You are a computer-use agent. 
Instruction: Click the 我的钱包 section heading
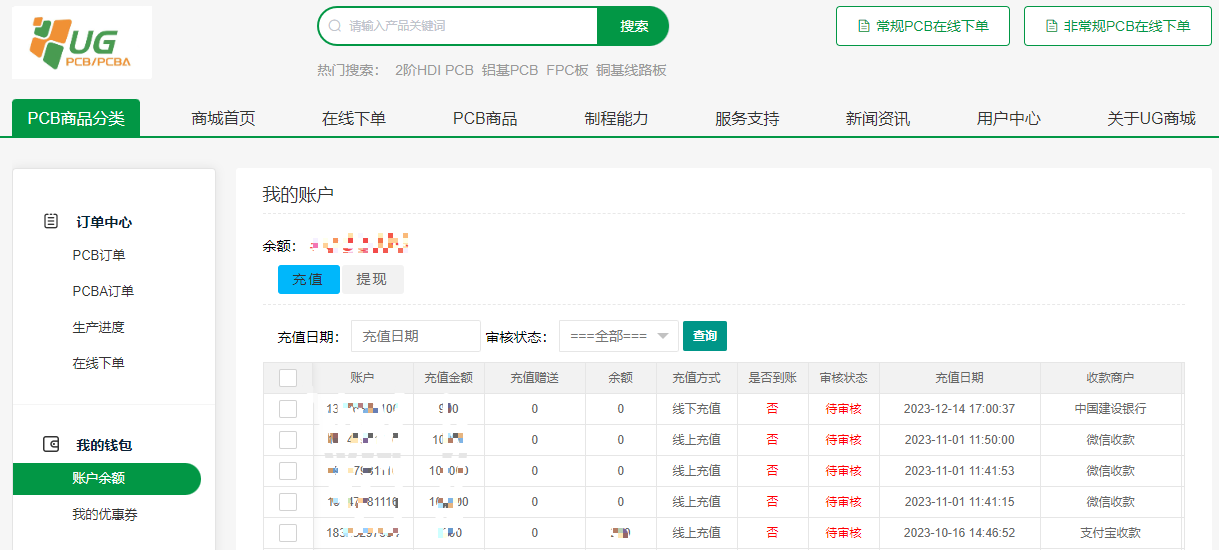[x=104, y=445]
